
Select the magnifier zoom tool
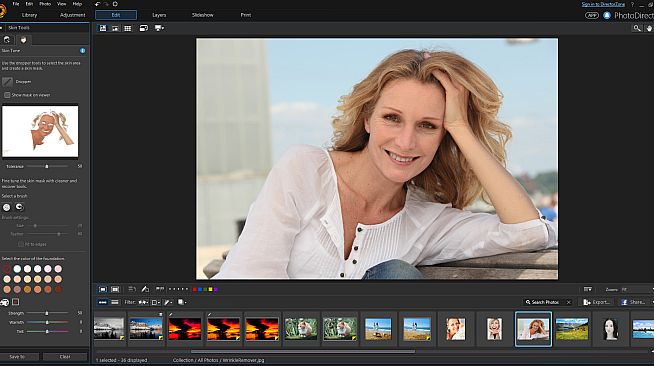tap(637, 28)
